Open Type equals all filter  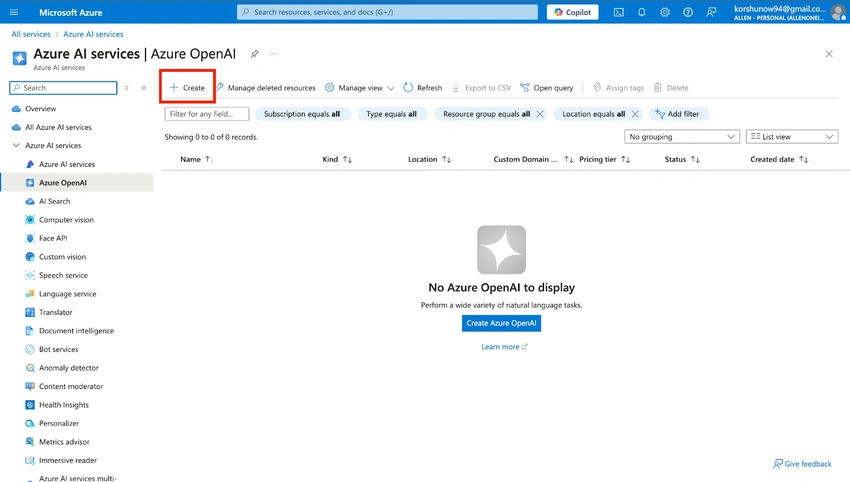pyautogui.click(x=391, y=114)
